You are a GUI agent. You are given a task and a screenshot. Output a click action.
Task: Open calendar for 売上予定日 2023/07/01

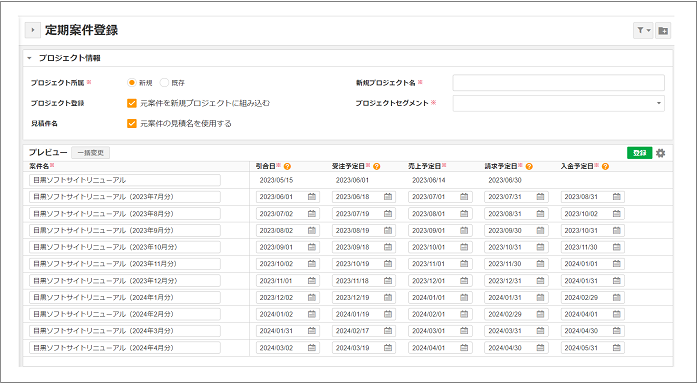coord(464,197)
